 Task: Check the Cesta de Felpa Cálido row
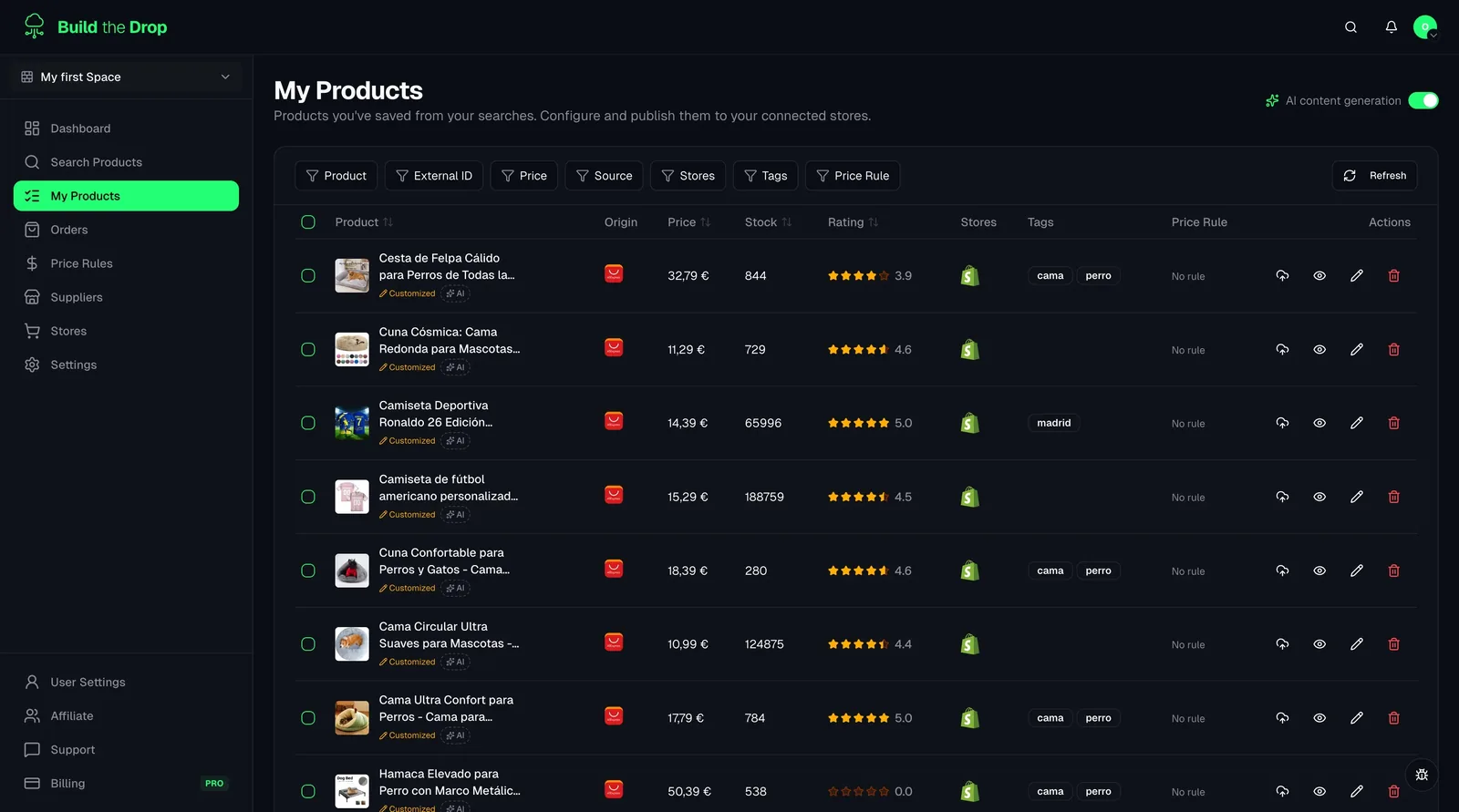(308, 275)
